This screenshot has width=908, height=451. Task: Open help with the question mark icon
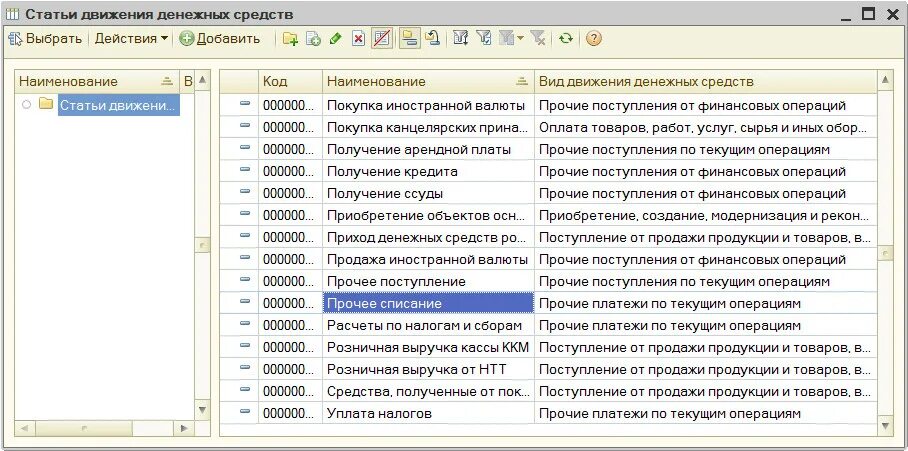coord(594,39)
